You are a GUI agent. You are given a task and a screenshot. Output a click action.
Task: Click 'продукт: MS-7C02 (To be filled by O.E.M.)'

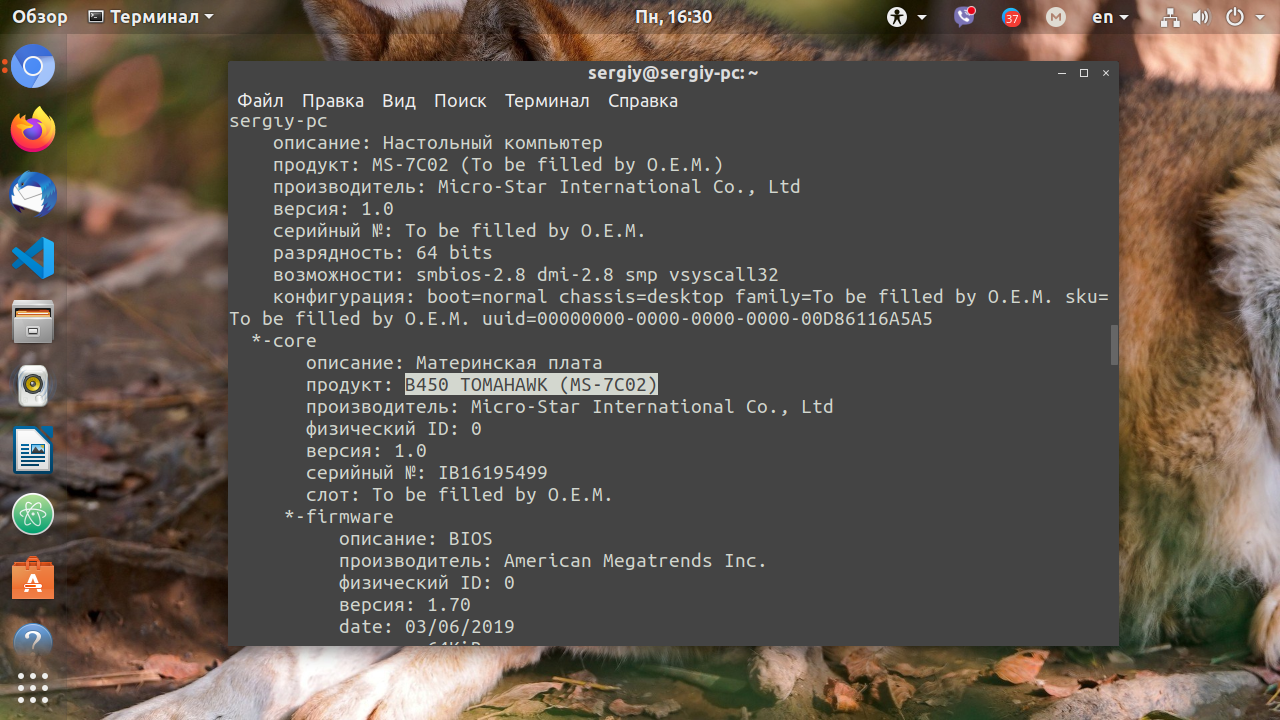498,165
